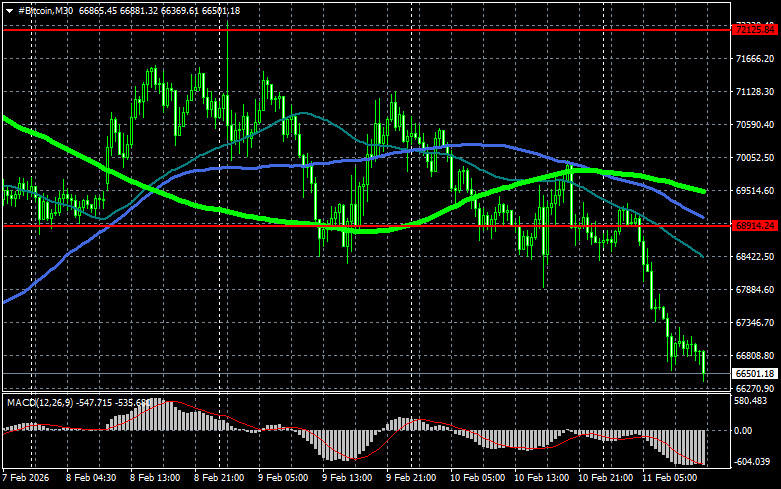Click the MACD(12,26,9) indicator label
This screenshot has height=489, width=781.
click(x=40, y=402)
